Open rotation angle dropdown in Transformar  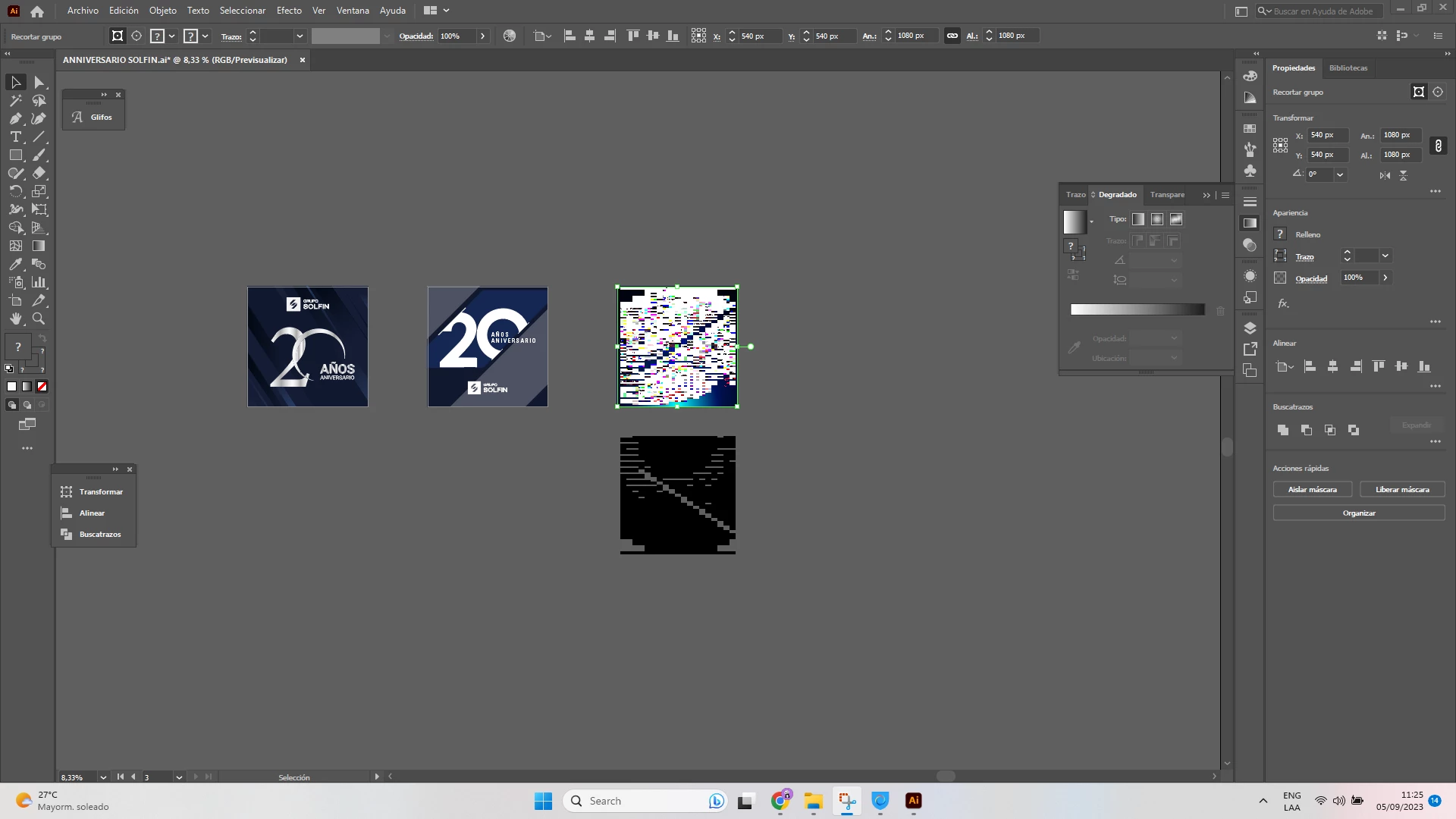[x=1340, y=174]
